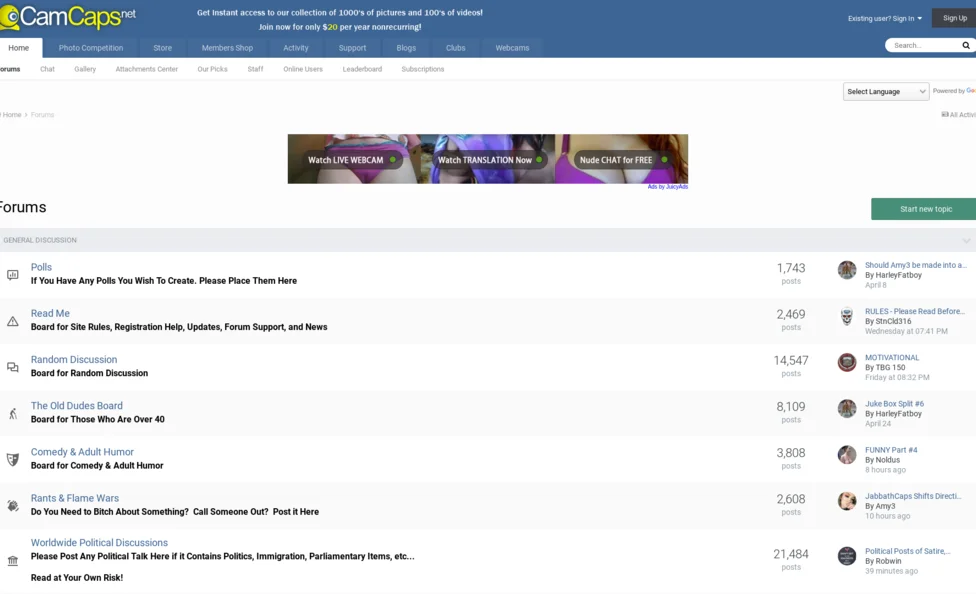Click the Worldwide Political Discussions building icon
Viewport: 976px width, 594px height.
click(x=13, y=561)
